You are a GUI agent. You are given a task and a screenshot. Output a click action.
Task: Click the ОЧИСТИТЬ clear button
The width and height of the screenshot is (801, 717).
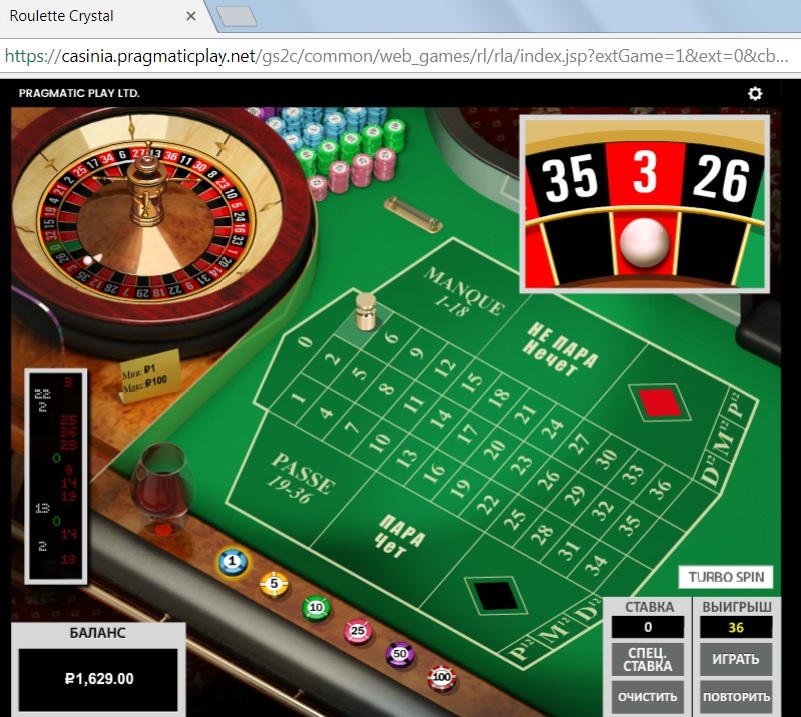click(648, 698)
